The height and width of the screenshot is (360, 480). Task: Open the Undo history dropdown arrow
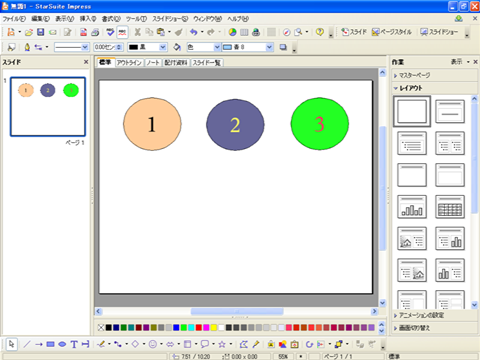pyautogui.click(x=202, y=32)
